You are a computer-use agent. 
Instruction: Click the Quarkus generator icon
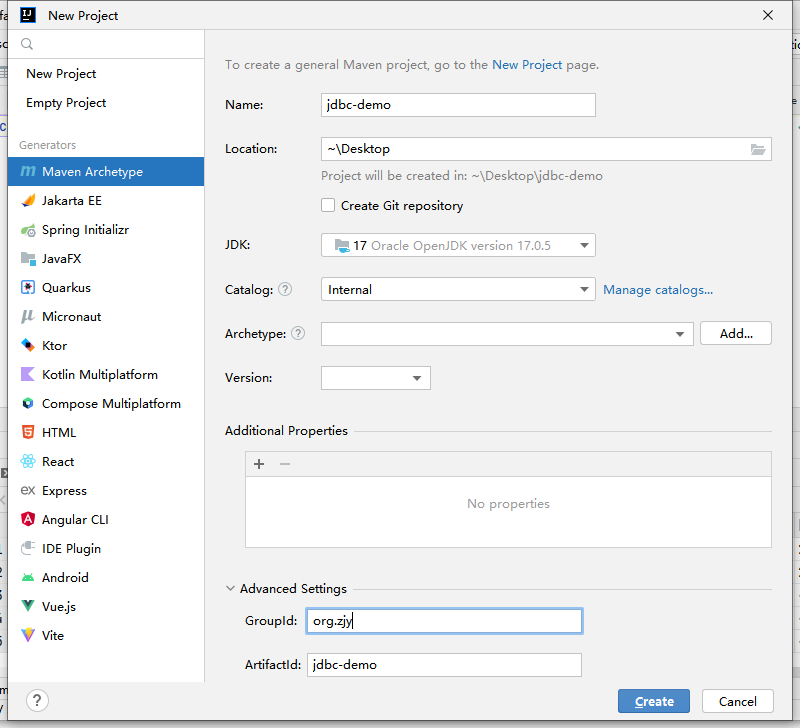[x=28, y=288]
